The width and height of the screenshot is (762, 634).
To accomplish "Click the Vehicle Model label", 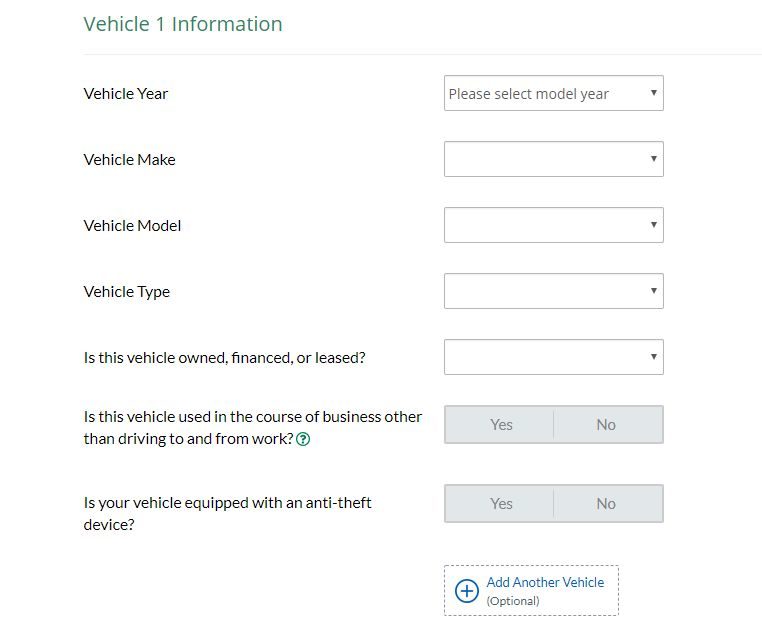I will pyautogui.click(x=132, y=225).
